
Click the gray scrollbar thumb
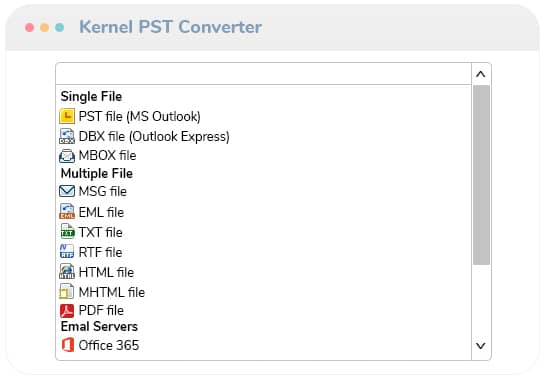pos(481,175)
